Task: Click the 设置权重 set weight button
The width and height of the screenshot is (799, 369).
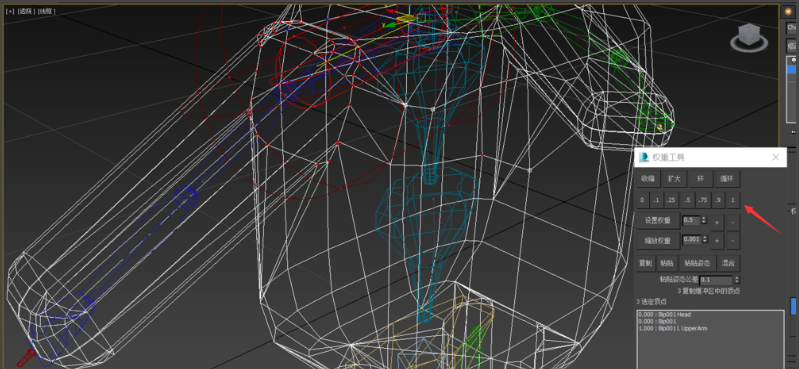Action: pyautogui.click(x=658, y=221)
